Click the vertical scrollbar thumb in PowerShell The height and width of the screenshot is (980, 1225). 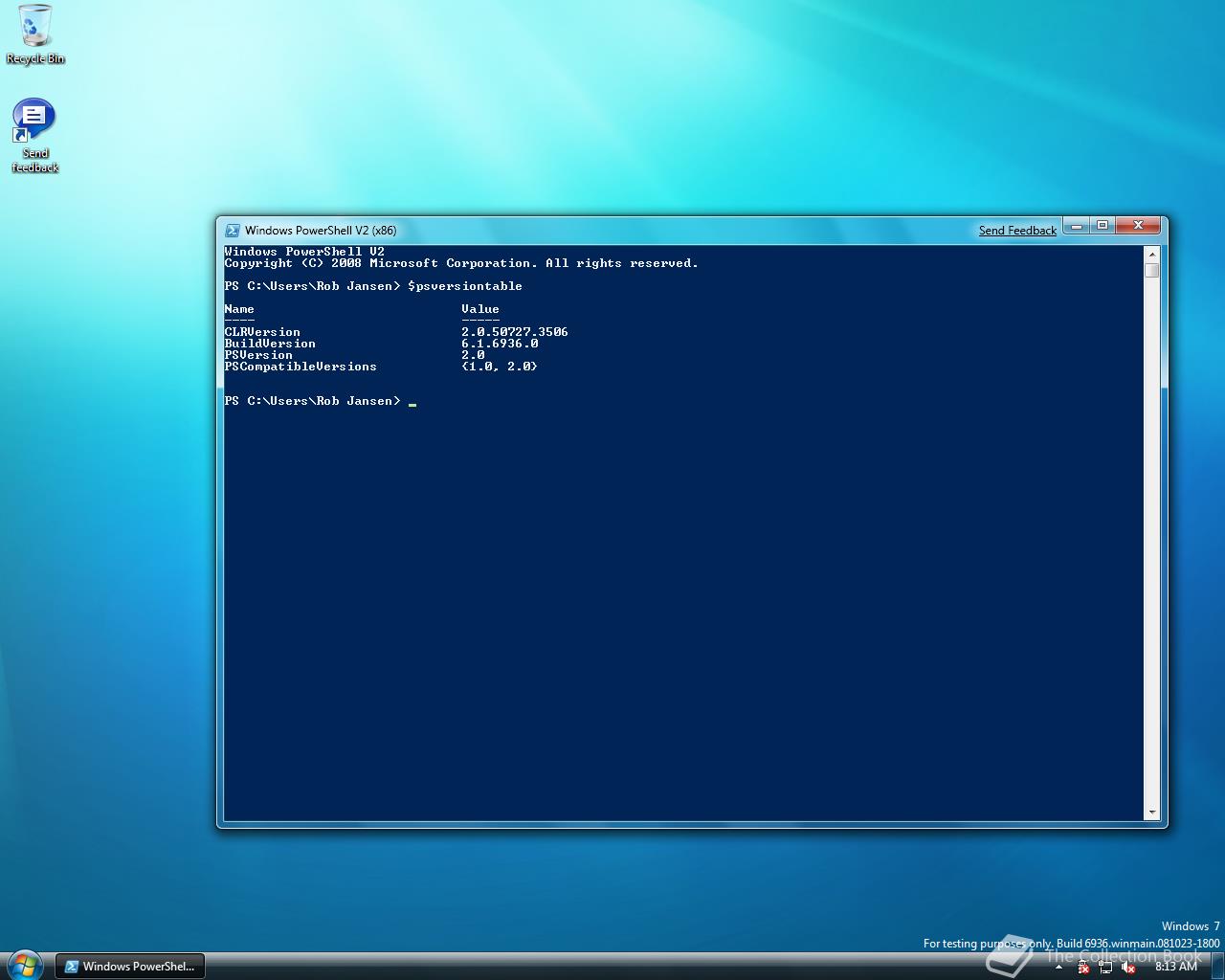[x=1152, y=271]
